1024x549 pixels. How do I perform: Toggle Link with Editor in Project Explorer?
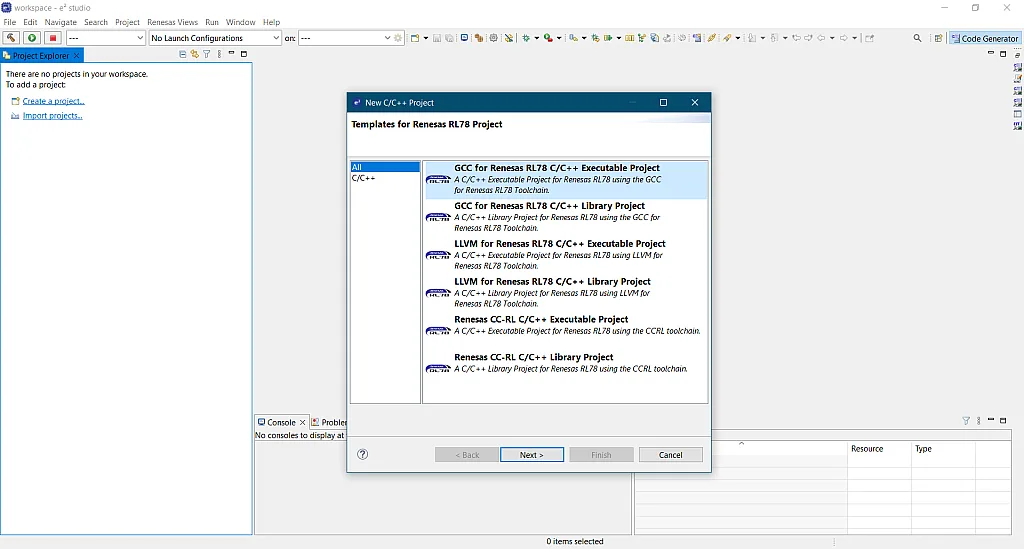tap(194, 55)
